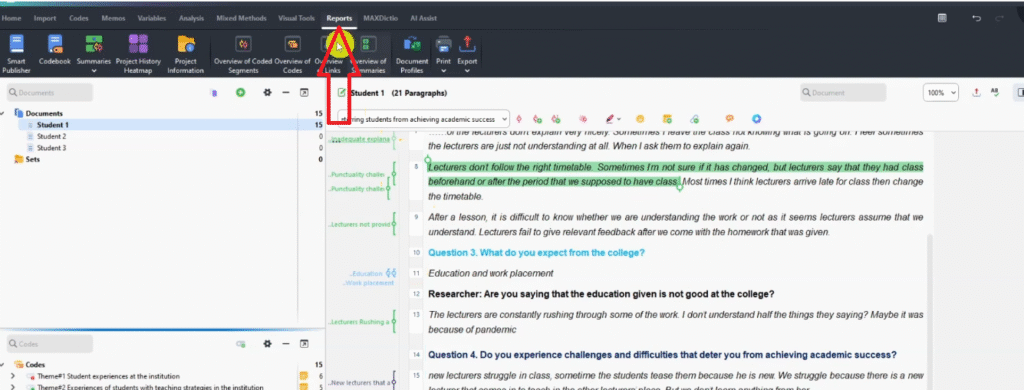
Task: Open the Smart Publisher report tool
Action: pyautogui.click(x=16, y=54)
